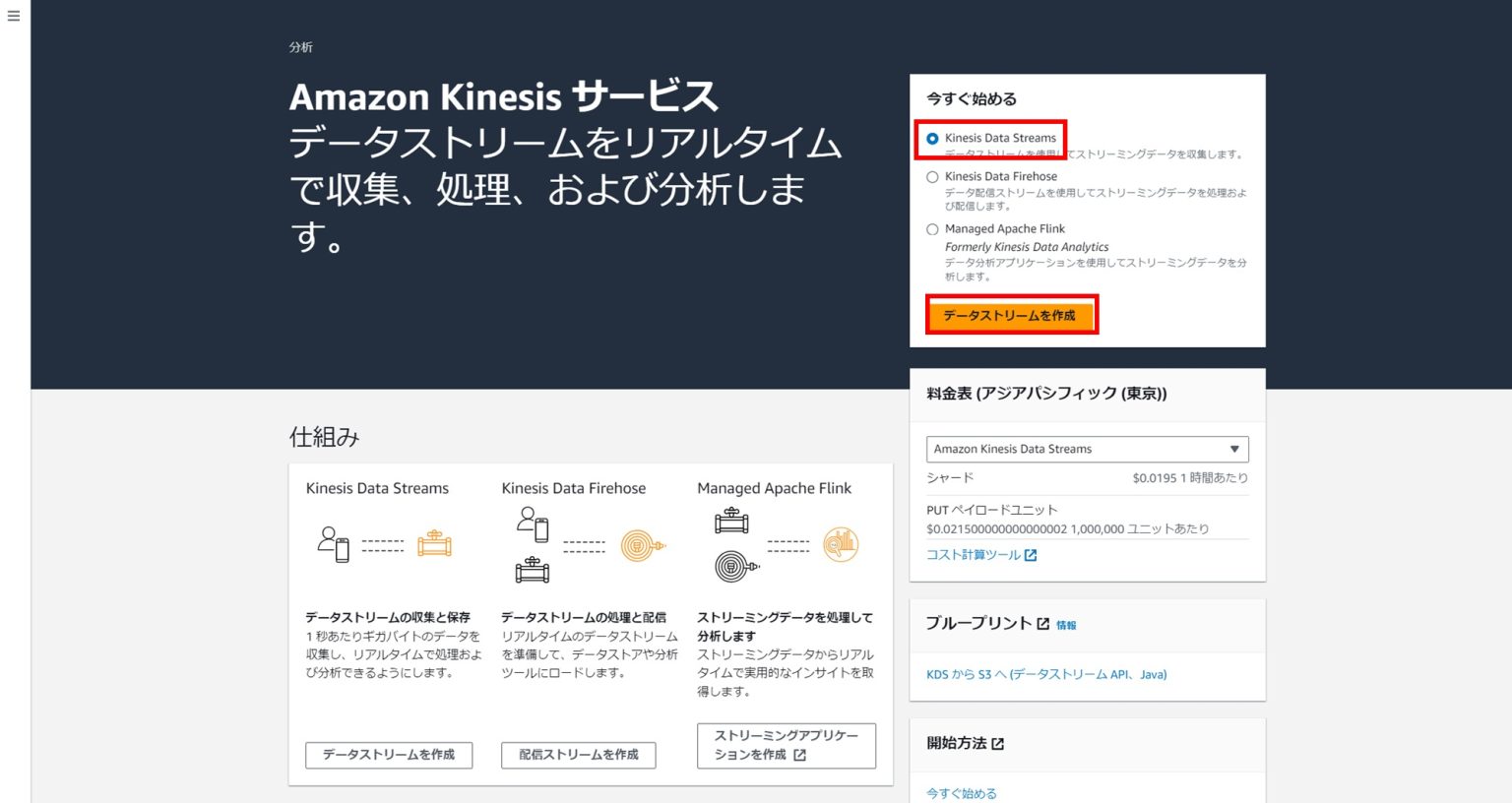Click the 配信ストリームを作成 button
Viewport: 1512px width, 803px height.
[579, 755]
